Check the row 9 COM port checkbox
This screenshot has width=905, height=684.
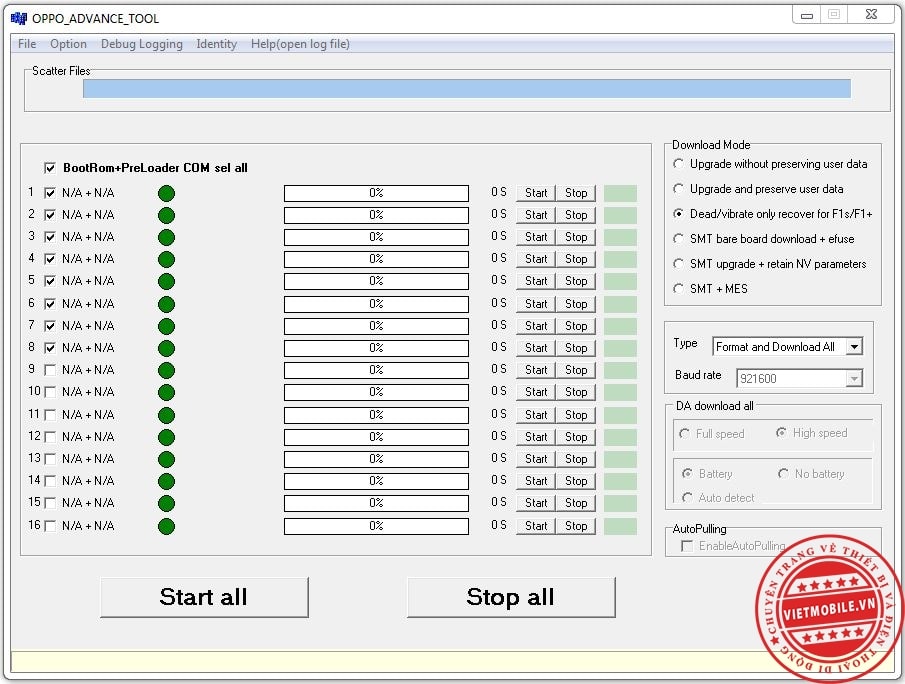[x=50, y=369]
